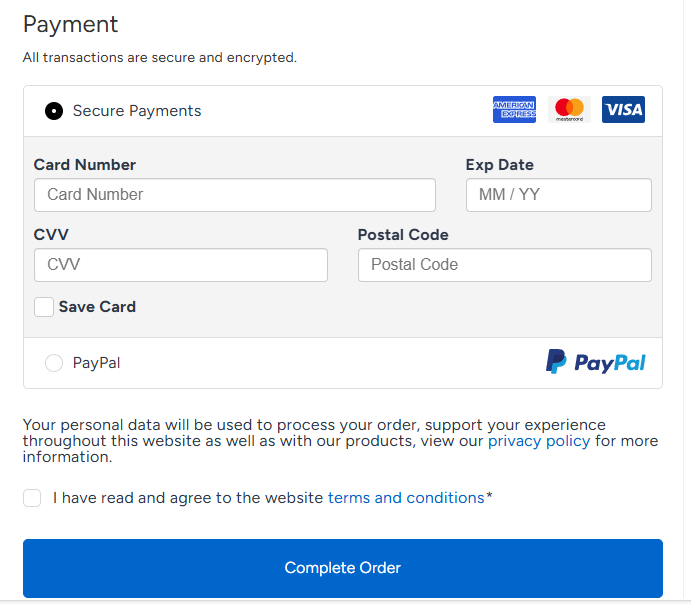Image resolution: width=691 pixels, height=604 pixels.
Task: Click into the CVV field
Action: pos(180,265)
